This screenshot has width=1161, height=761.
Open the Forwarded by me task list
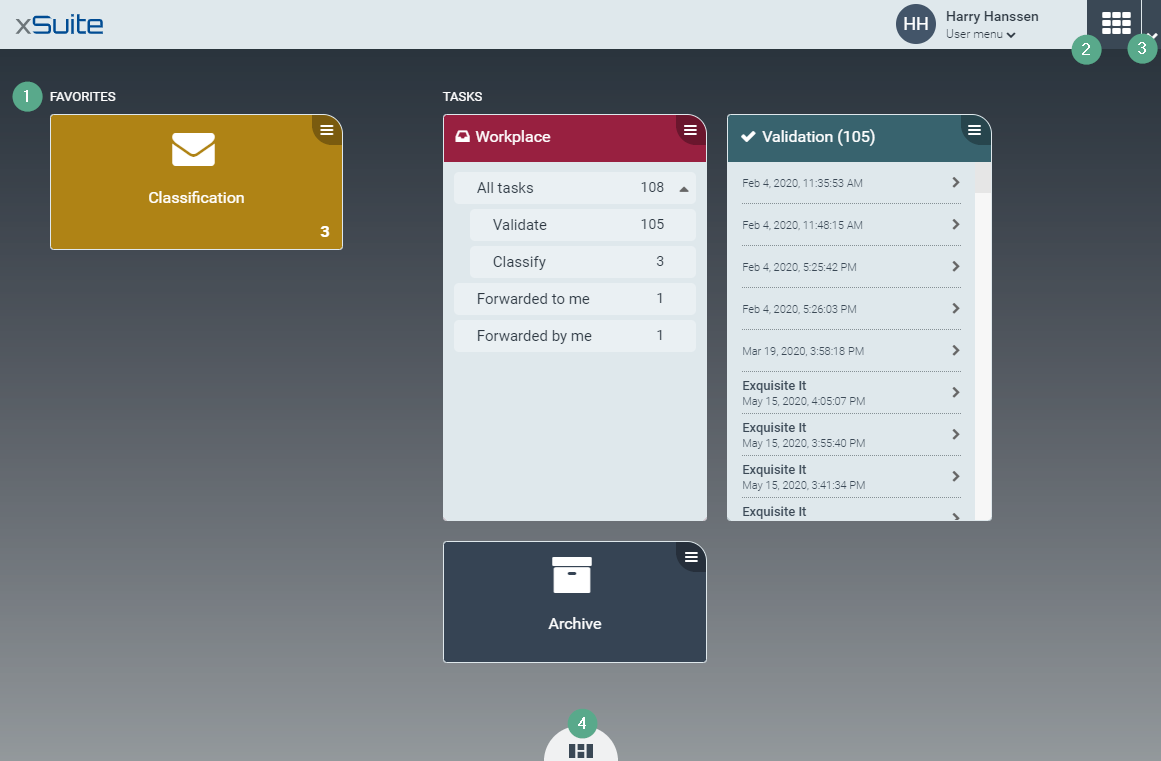(574, 335)
